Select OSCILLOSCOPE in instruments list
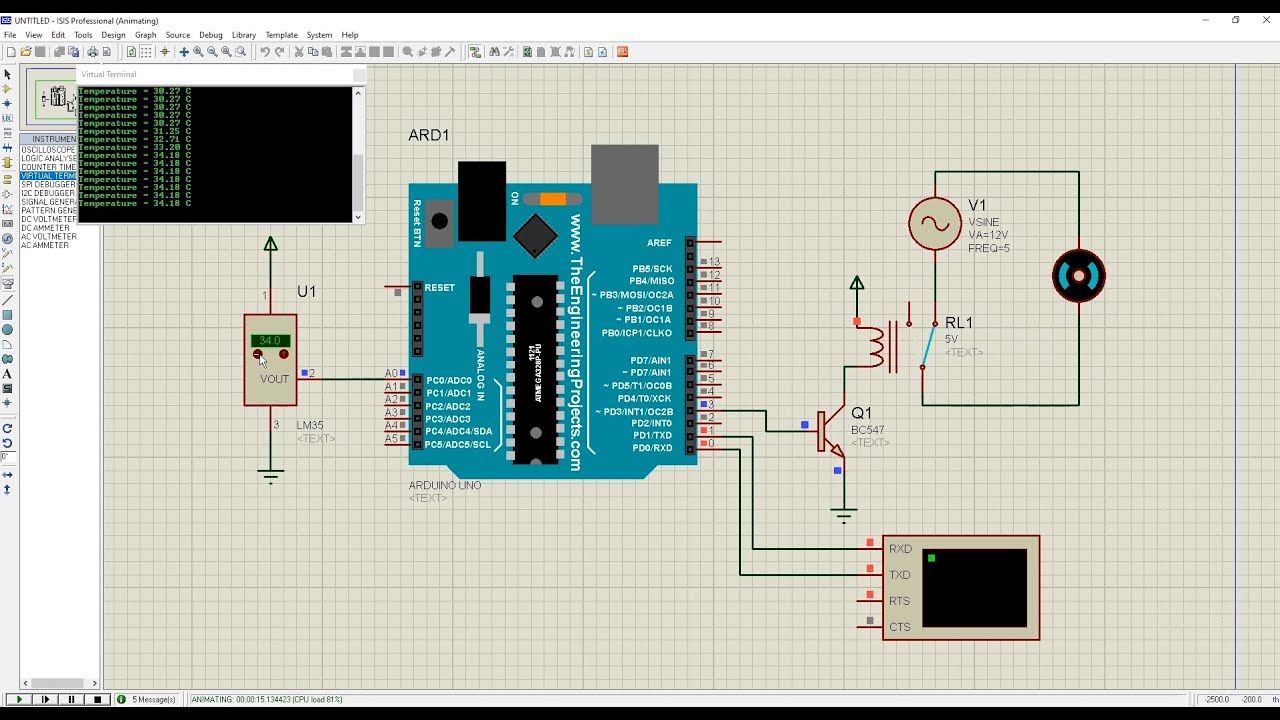Image resolution: width=1280 pixels, height=720 pixels. pyautogui.click(x=49, y=150)
